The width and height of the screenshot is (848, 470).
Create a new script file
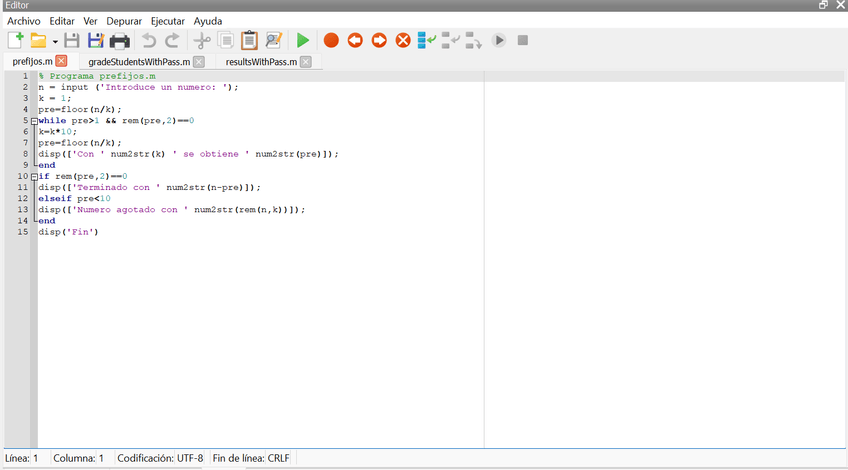click(x=15, y=41)
